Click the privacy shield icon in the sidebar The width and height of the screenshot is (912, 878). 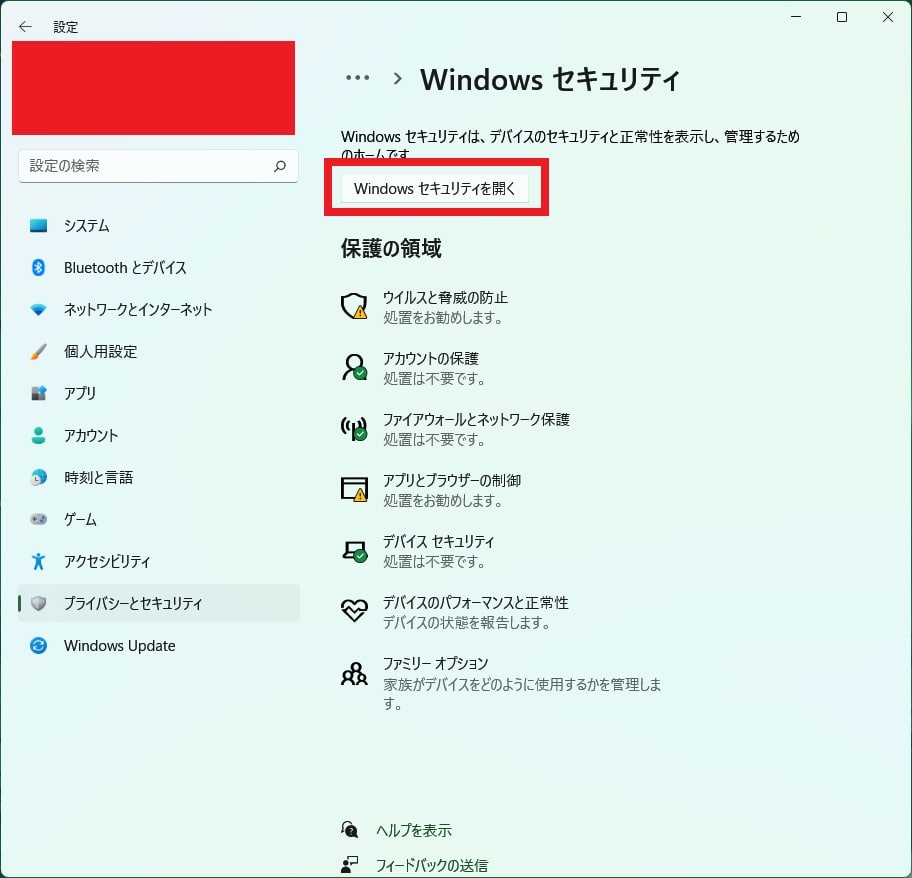38,603
